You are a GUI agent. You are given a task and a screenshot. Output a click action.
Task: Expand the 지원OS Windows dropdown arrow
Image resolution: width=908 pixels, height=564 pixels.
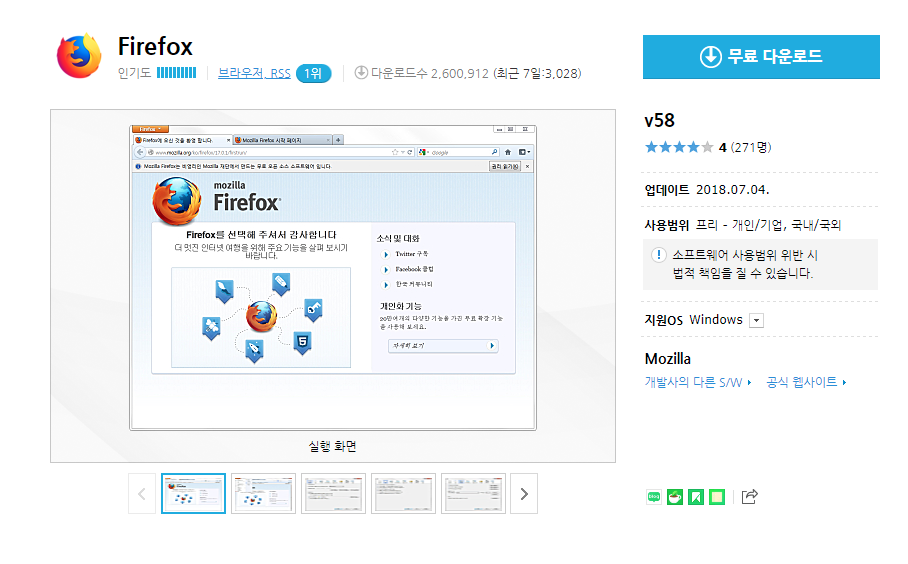click(x=756, y=320)
